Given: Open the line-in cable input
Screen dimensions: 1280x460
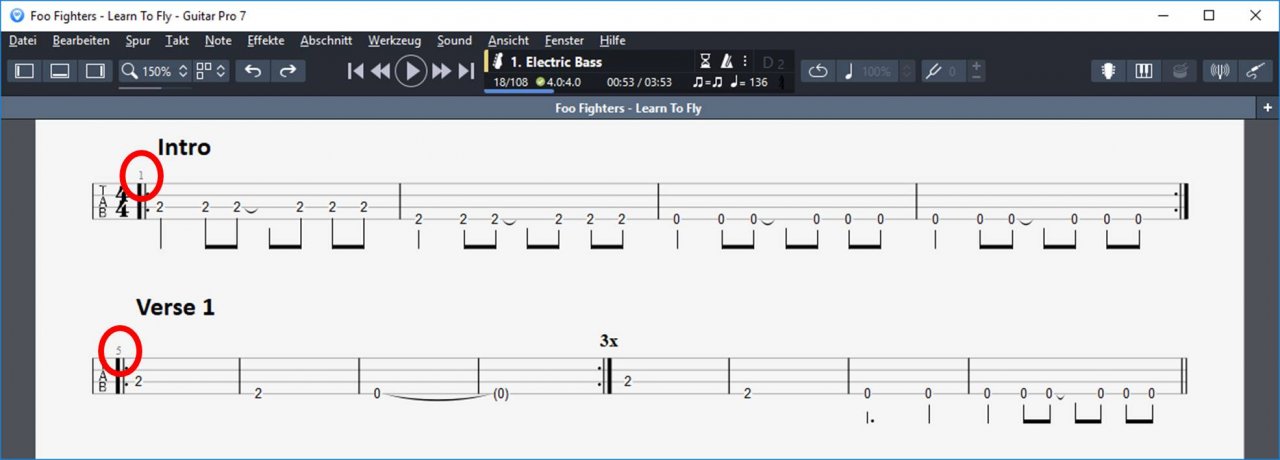Looking at the screenshot, I should pyautogui.click(x=1254, y=71).
